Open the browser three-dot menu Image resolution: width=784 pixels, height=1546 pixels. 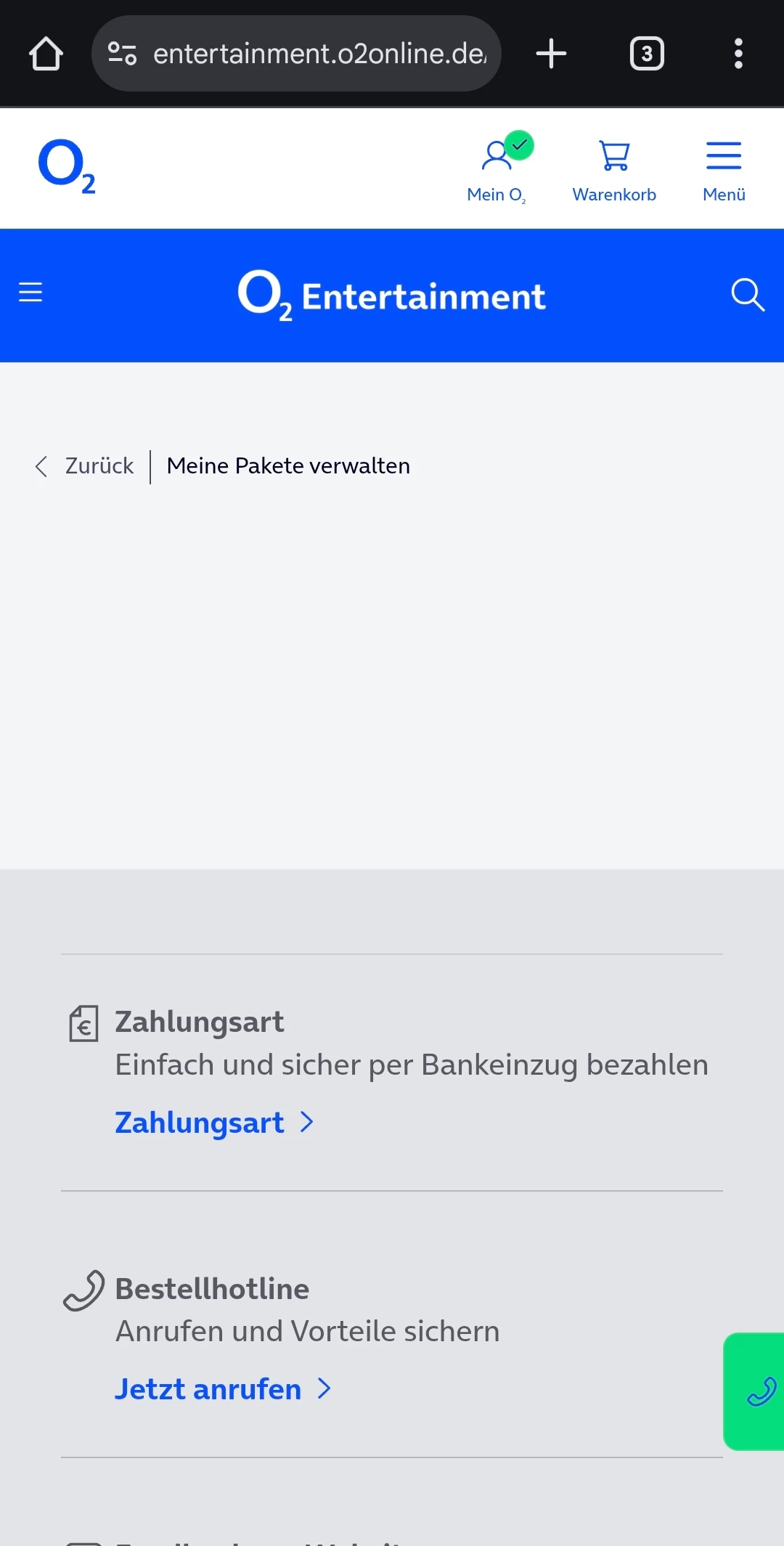click(738, 54)
